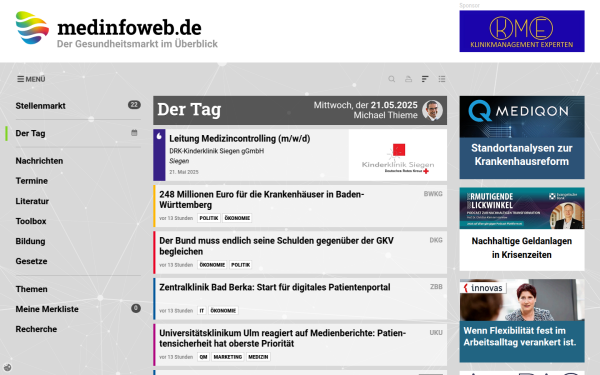Click date Mittwoch, der 21.05.2025
The image size is (600, 375).
365,105
